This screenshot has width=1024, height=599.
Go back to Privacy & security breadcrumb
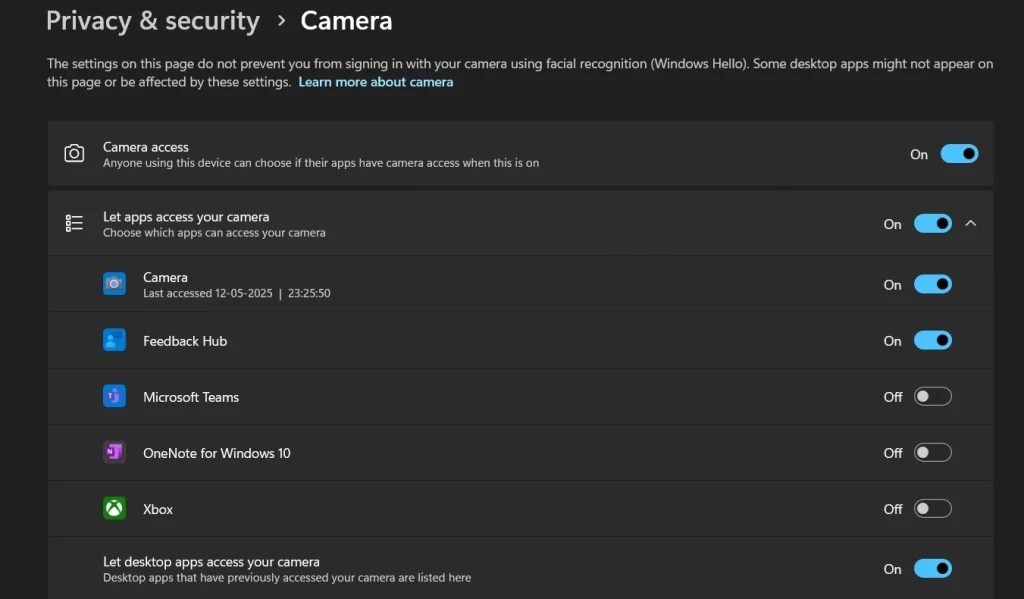(152, 21)
